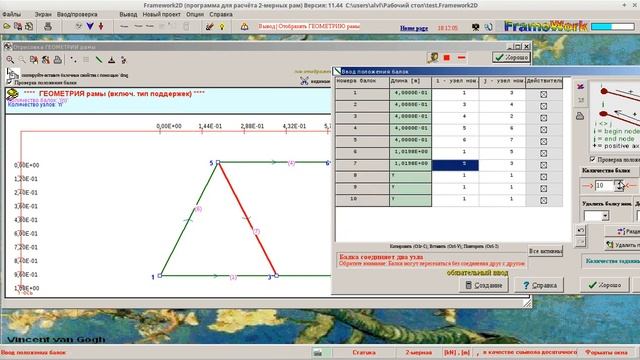Click the yellow light bulb icon
Image resolution: width=640 pixels, height=360 pixels.
click(x=222, y=27)
